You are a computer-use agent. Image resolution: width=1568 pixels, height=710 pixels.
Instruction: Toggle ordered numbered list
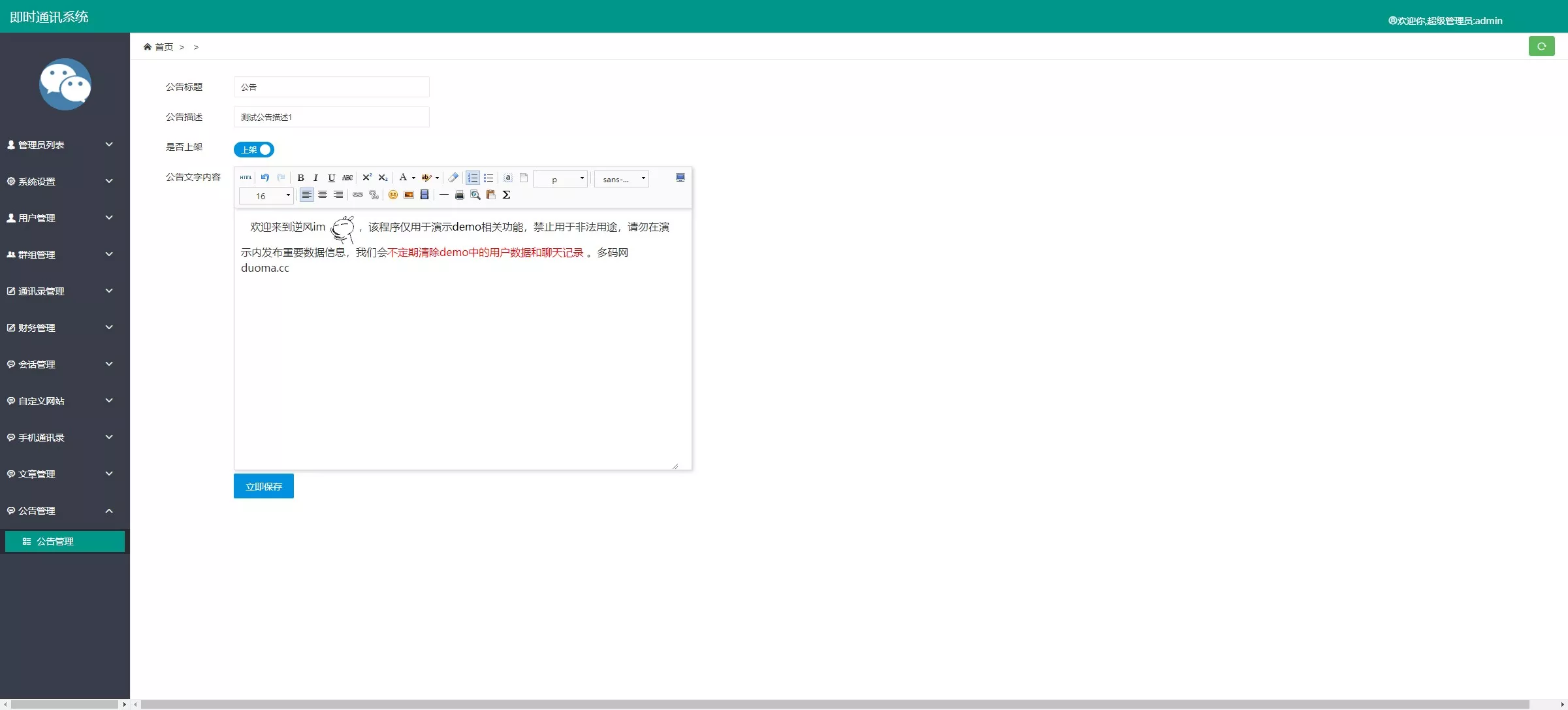coord(472,178)
